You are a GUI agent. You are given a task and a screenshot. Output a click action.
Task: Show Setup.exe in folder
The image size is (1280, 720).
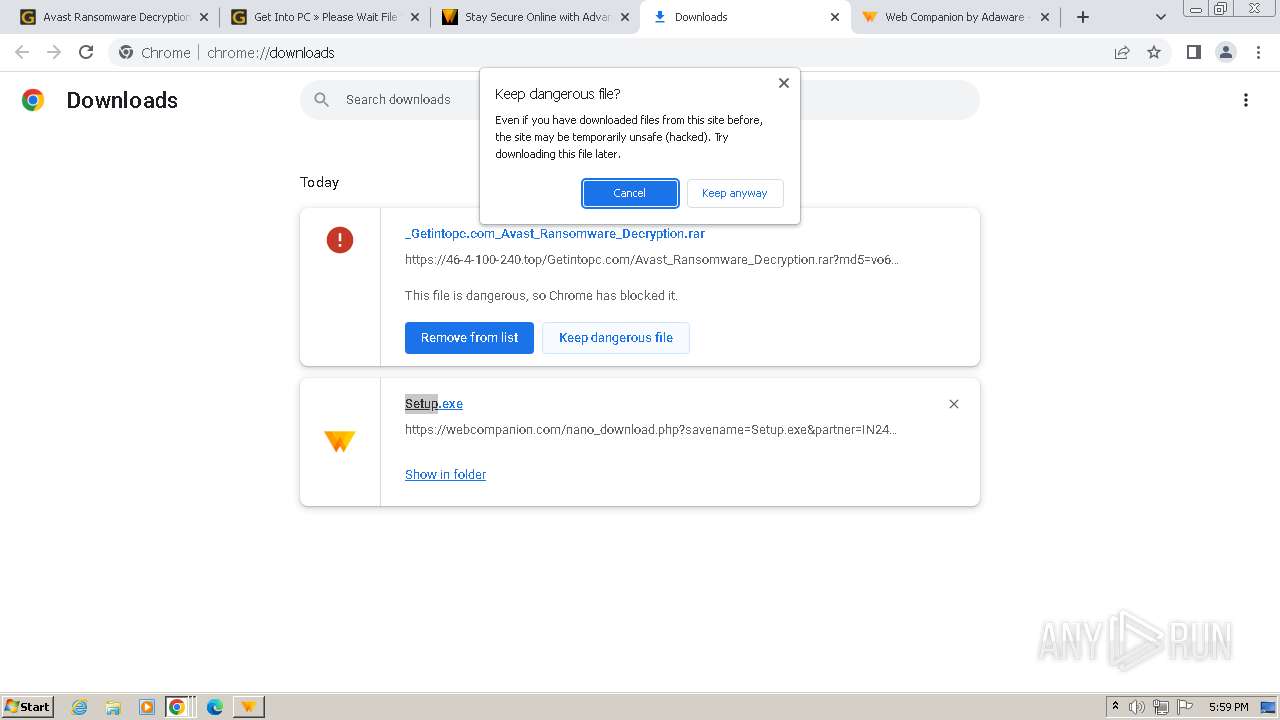point(445,475)
